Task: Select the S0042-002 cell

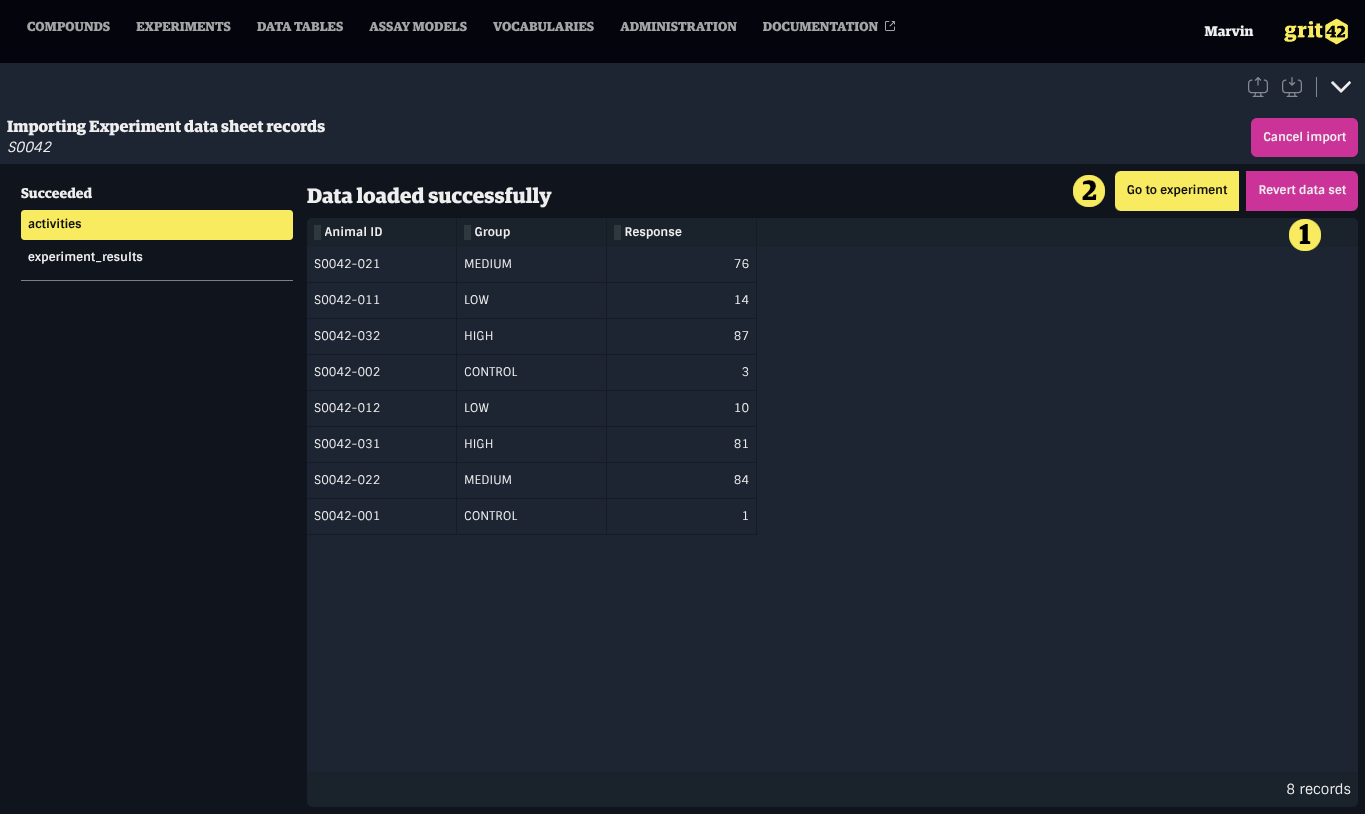Action: pos(382,372)
